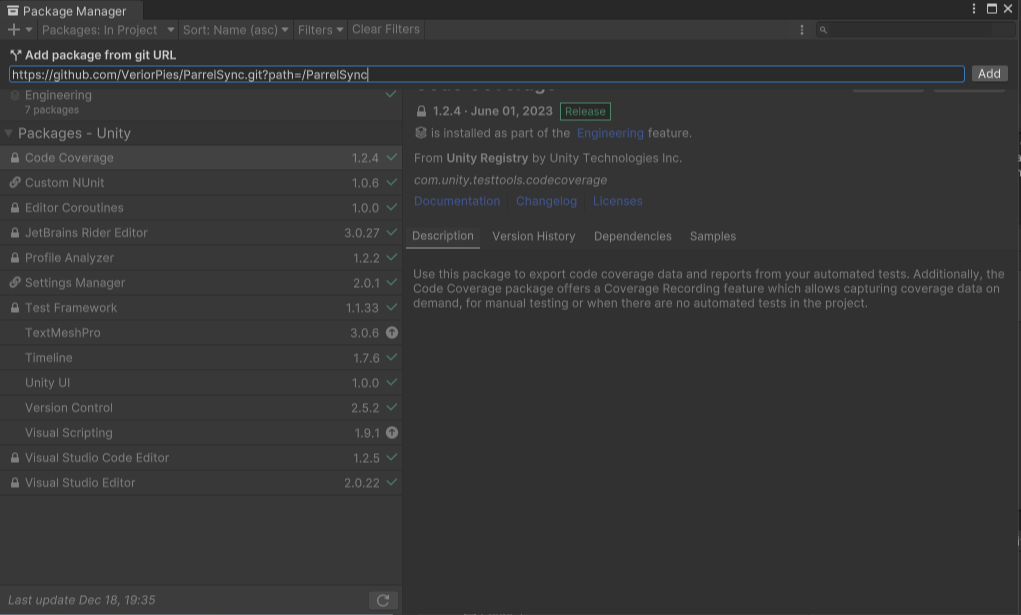Select the Test Framework package
The height and width of the screenshot is (615, 1021).
(x=201, y=308)
